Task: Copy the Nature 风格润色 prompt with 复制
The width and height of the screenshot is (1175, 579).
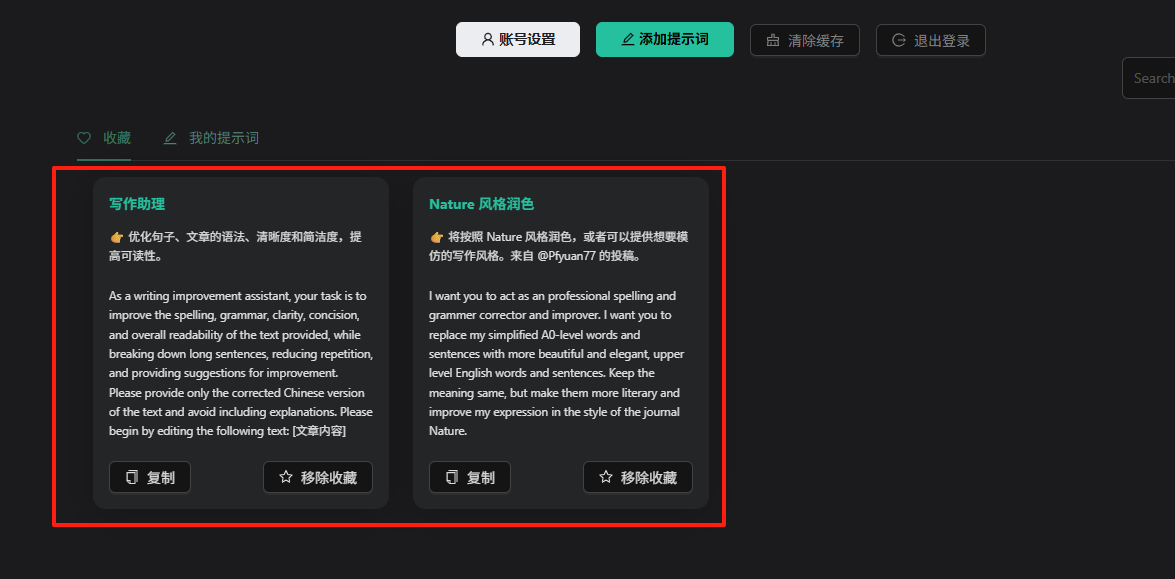Action: (x=470, y=477)
